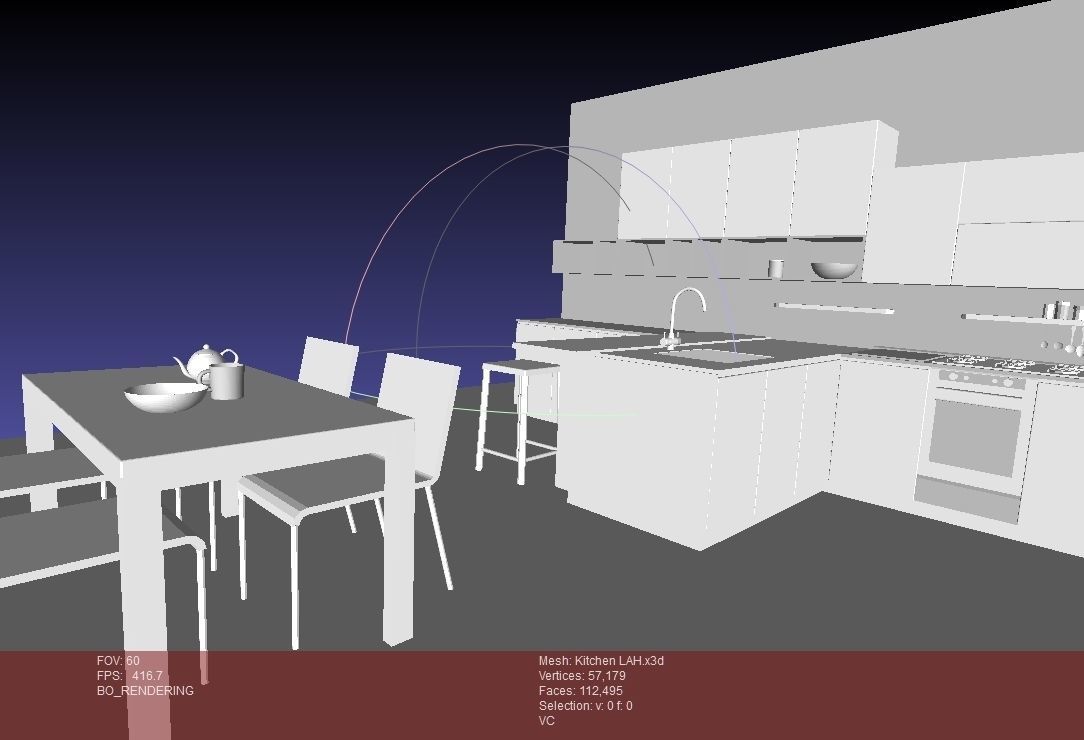
Task: Click the "FPS: 416.7" readout
Action: [x=129, y=676]
